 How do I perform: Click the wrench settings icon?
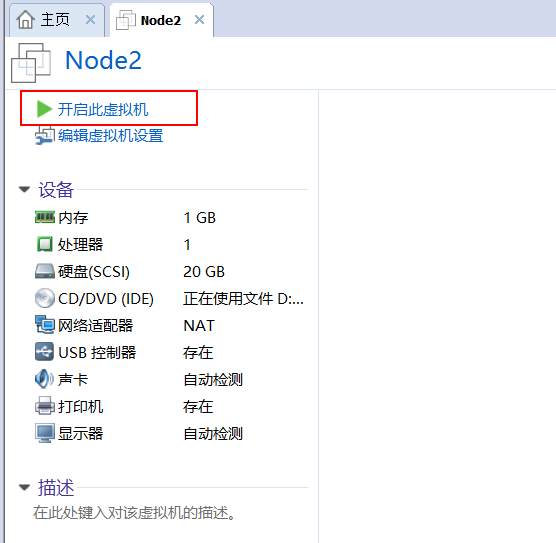[x=45, y=135]
